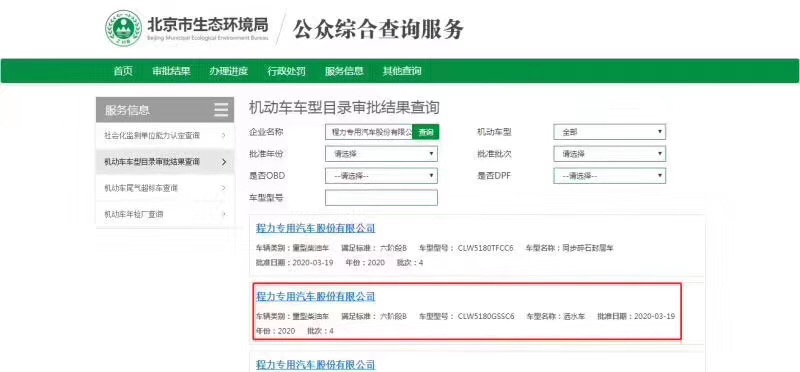
Task: Open the partially visible bottom company link
Action: coord(315,364)
